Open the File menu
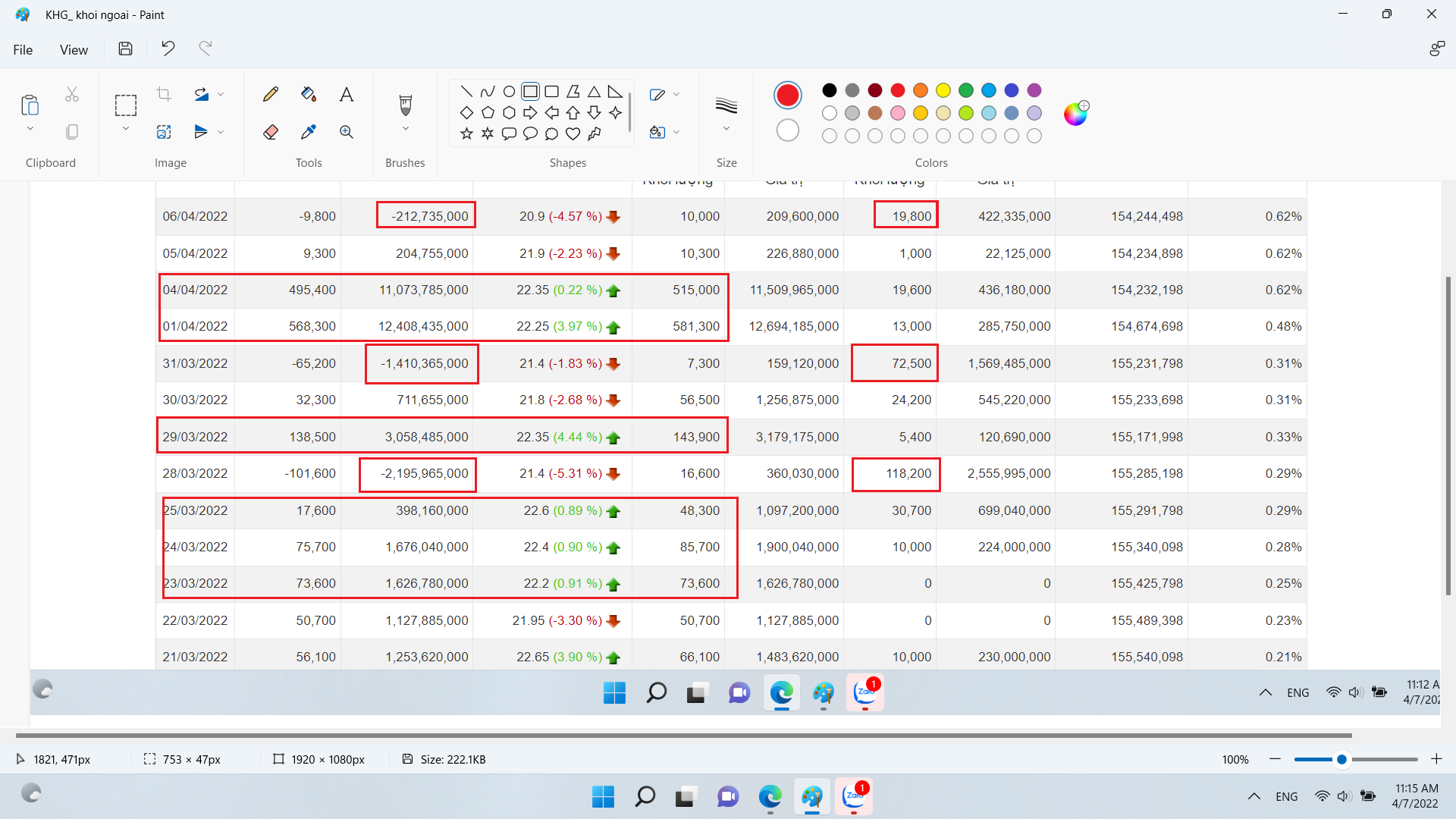The height and width of the screenshot is (819, 1456). tap(23, 49)
